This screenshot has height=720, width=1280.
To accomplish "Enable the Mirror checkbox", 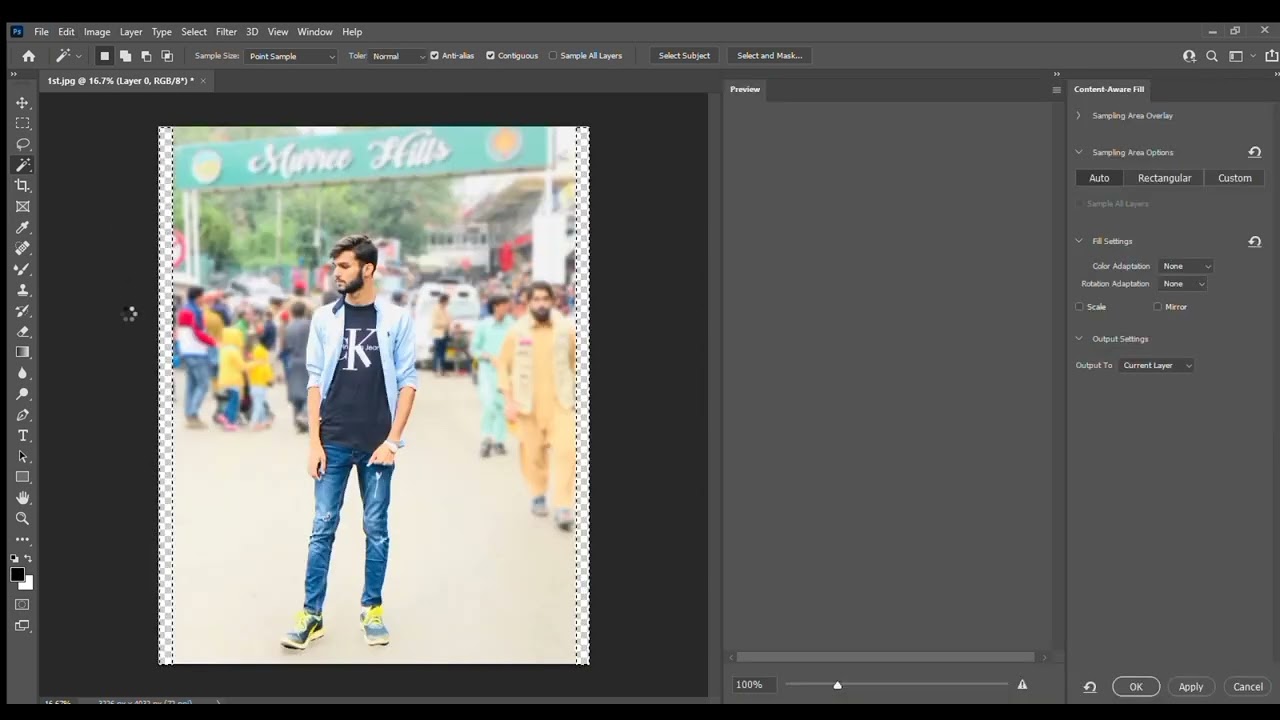I will click(1157, 307).
